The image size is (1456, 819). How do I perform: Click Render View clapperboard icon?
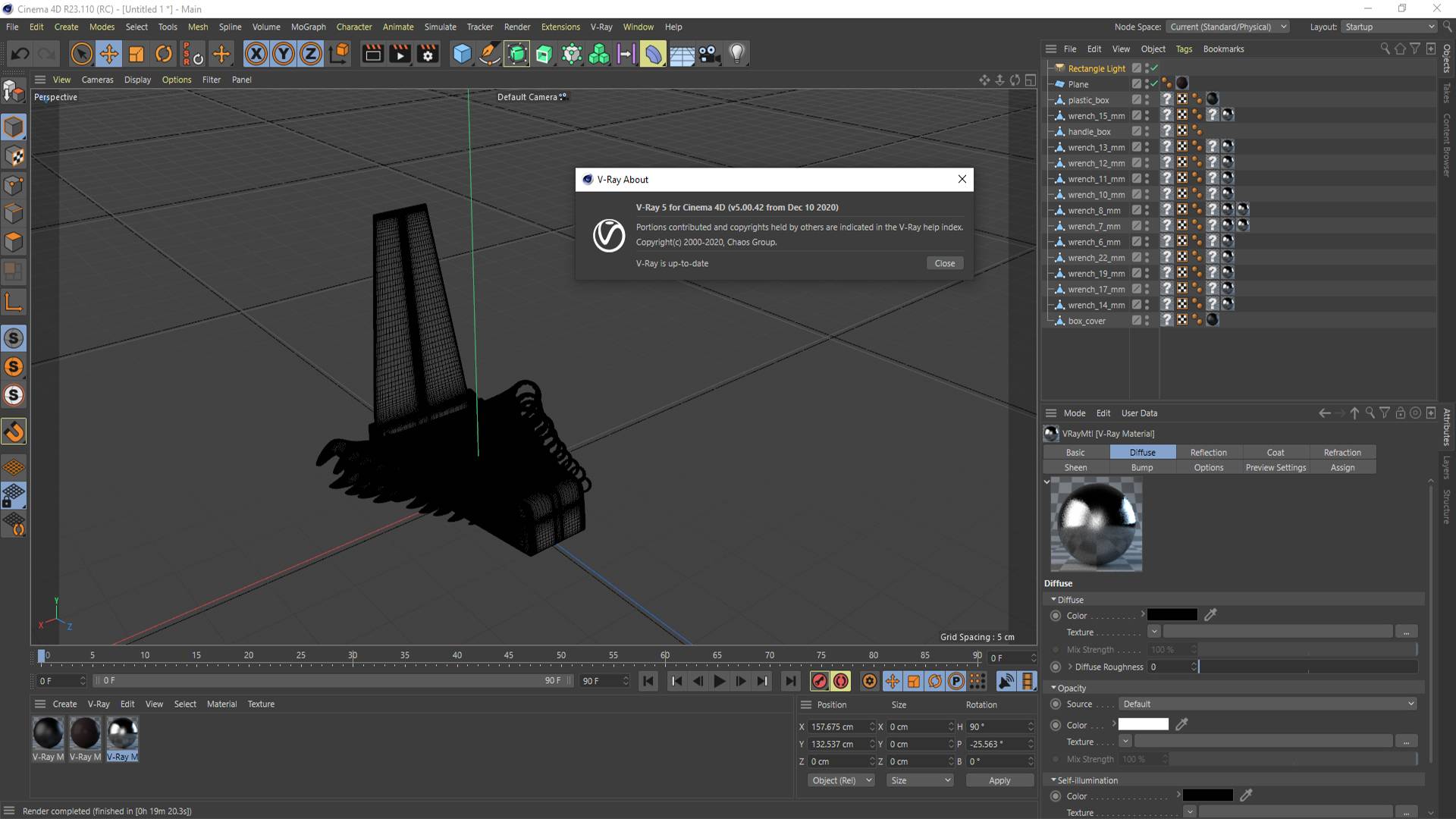[372, 54]
